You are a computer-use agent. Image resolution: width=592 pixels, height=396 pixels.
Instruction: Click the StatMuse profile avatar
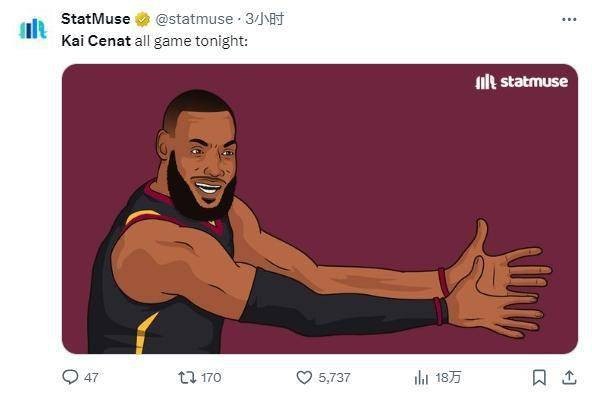click(x=32, y=29)
